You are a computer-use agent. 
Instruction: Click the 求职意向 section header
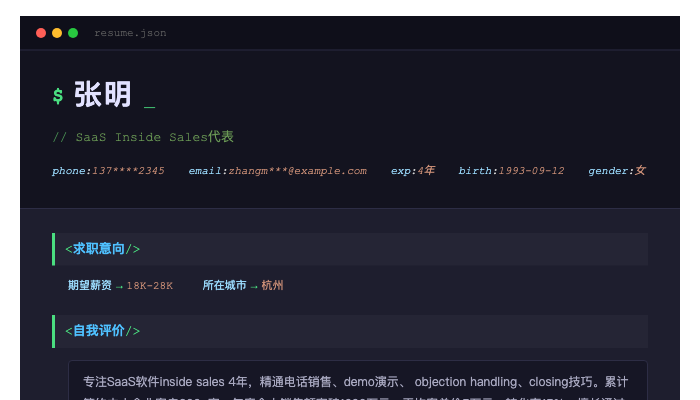(350, 249)
